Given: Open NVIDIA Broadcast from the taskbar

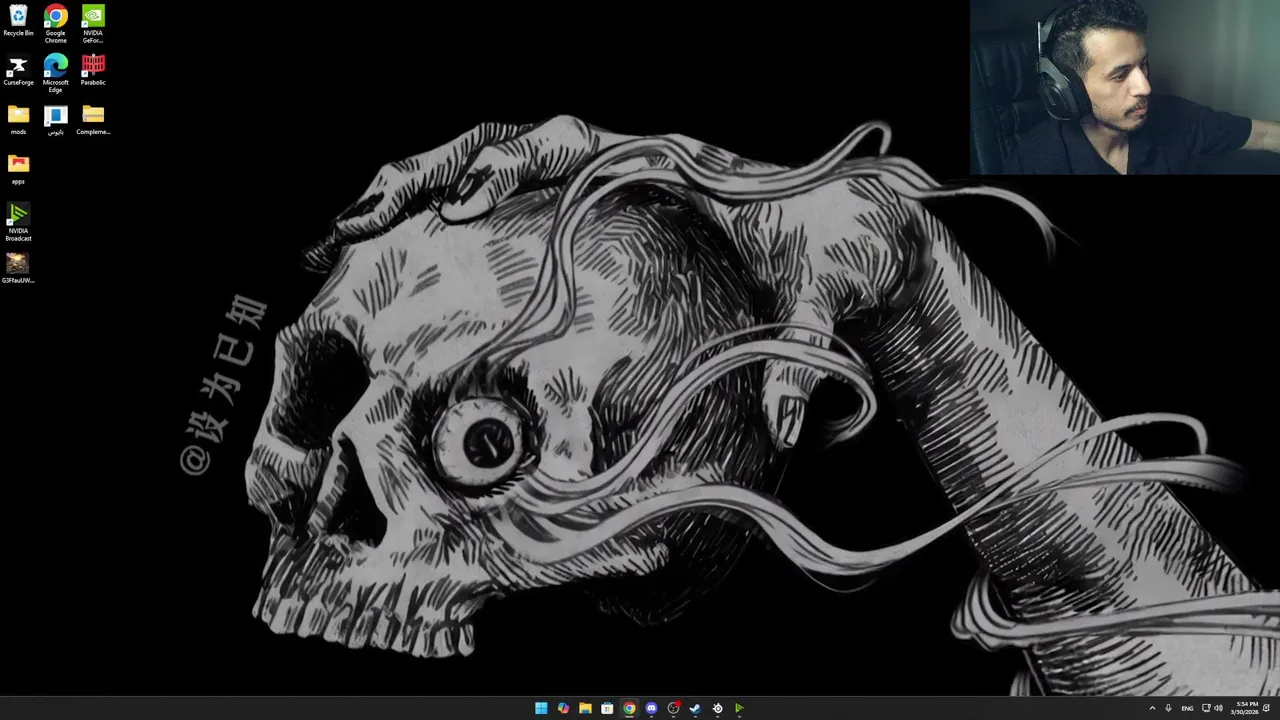Looking at the screenshot, I should (x=739, y=708).
